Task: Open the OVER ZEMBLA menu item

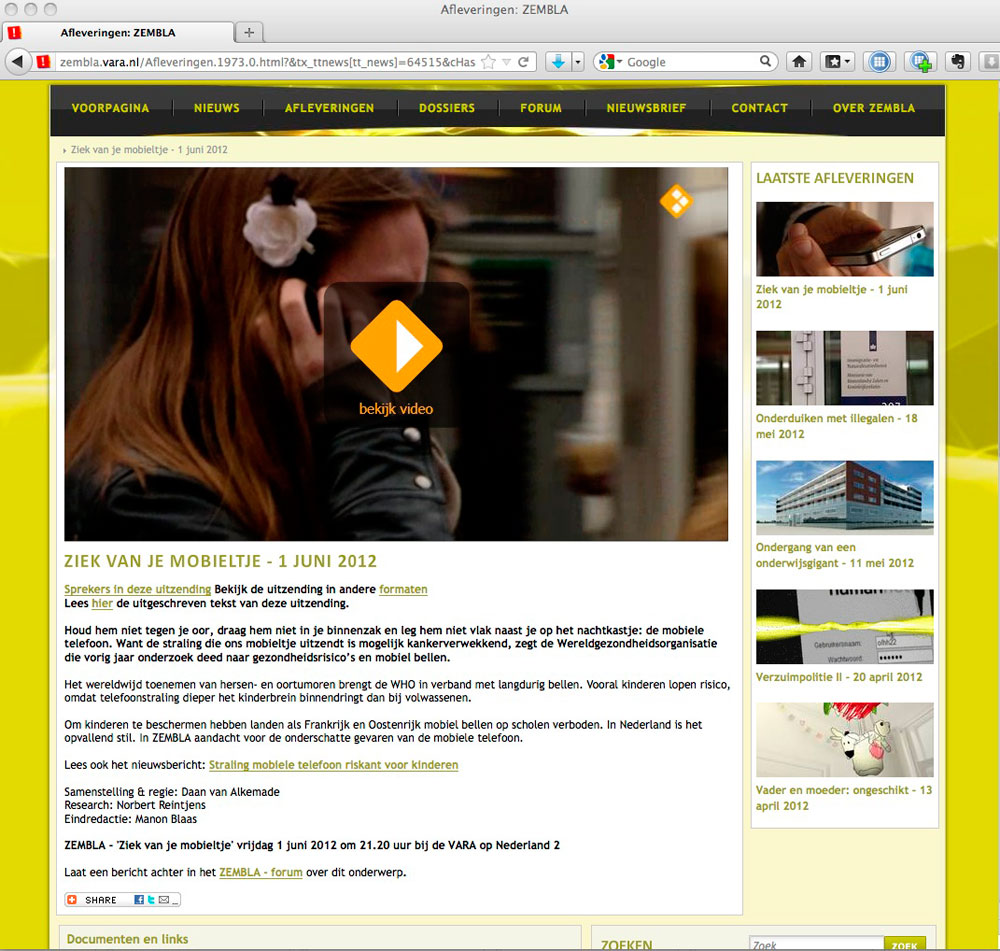Action: pos(874,108)
